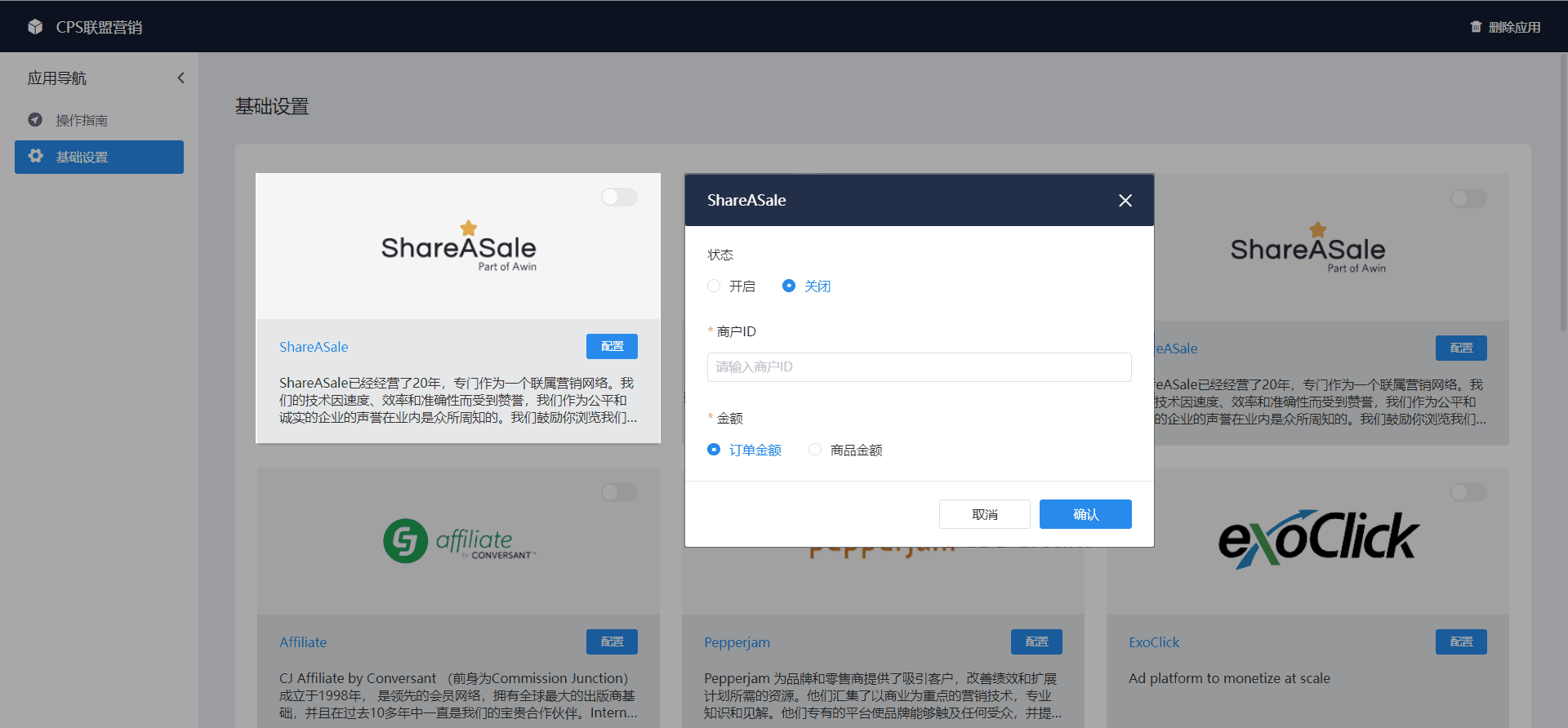1568x728 pixels.
Task: Click the 'Ad platform to monetize at scale' text
Action: click(x=1229, y=678)
